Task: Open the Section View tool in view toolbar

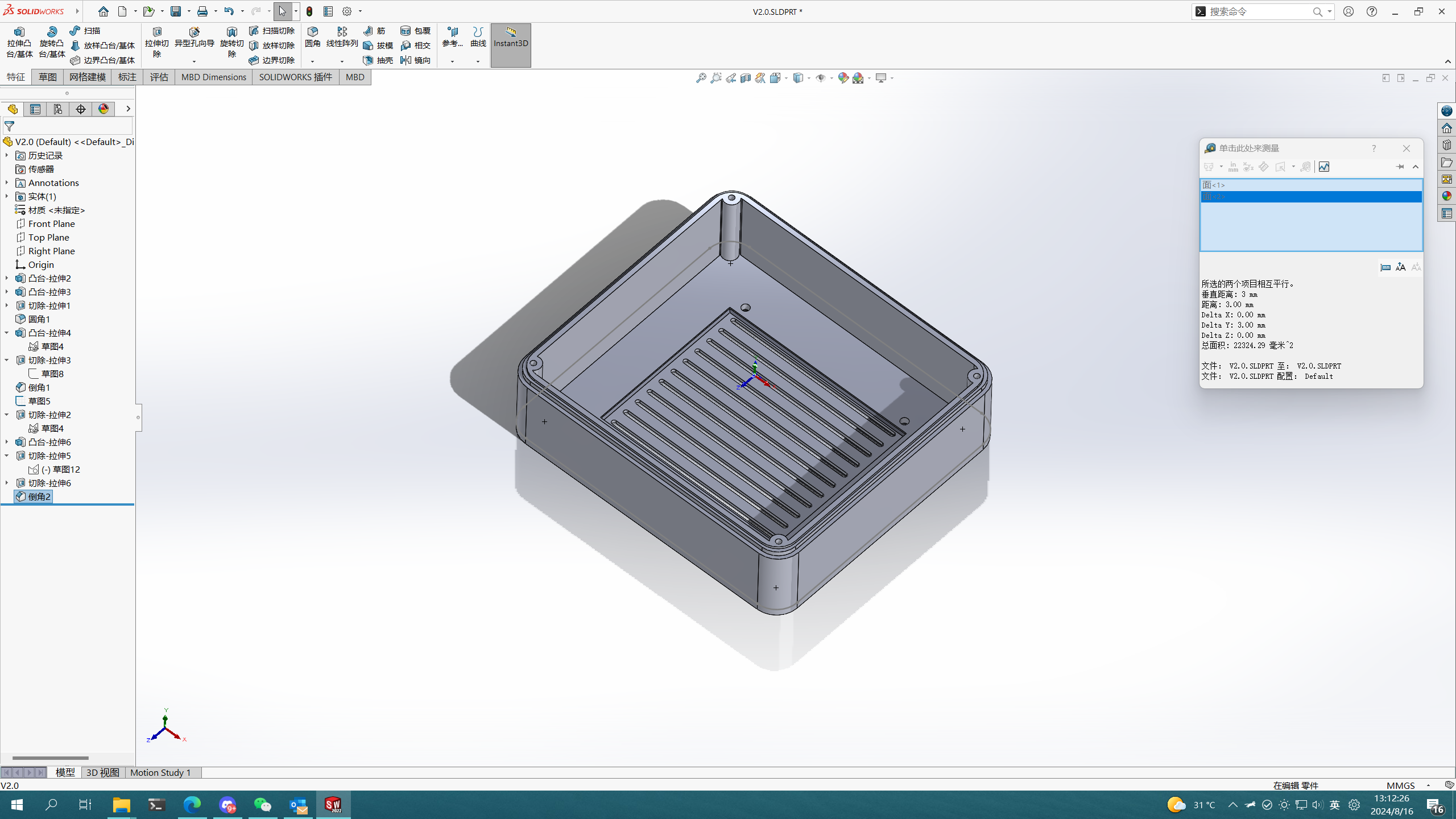Action: pos(745,78)
